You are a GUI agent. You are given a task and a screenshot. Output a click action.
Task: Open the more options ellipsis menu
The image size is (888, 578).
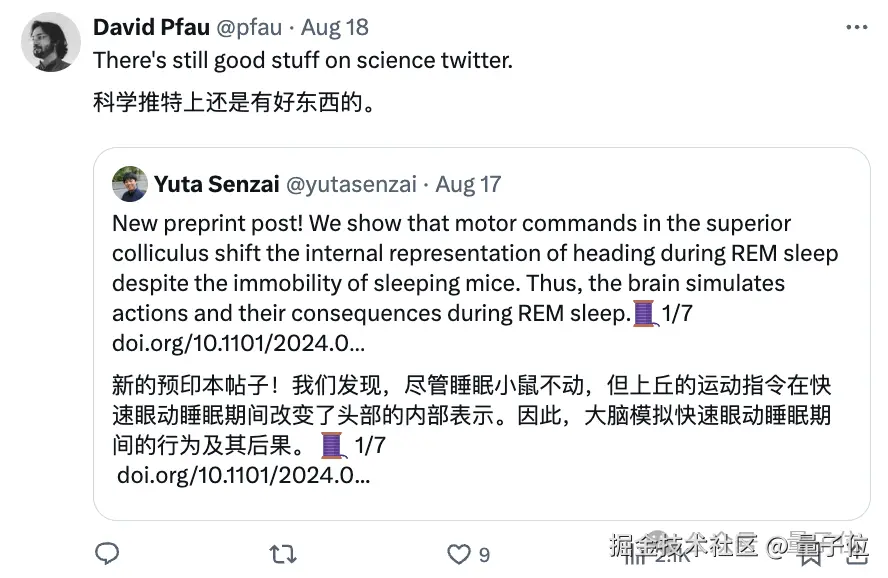856,27
